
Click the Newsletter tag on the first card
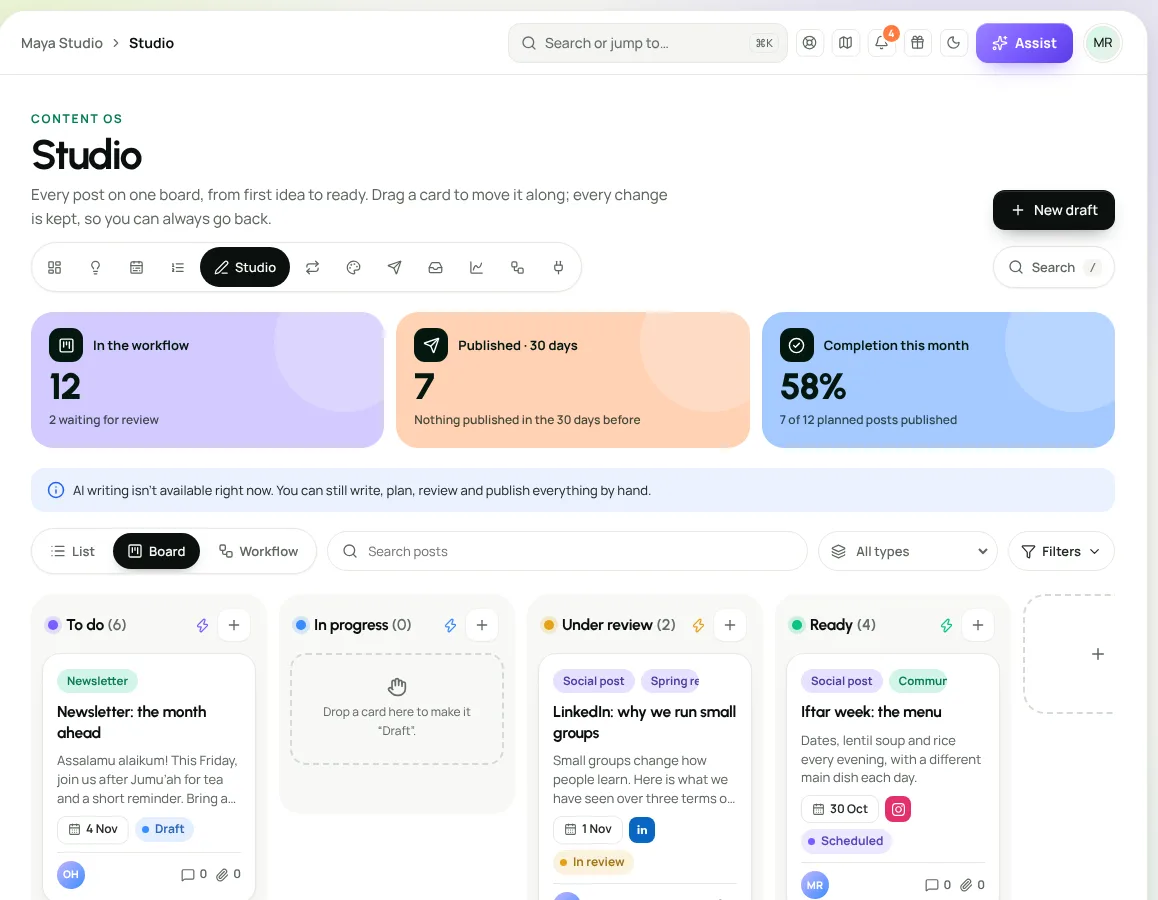97,681
